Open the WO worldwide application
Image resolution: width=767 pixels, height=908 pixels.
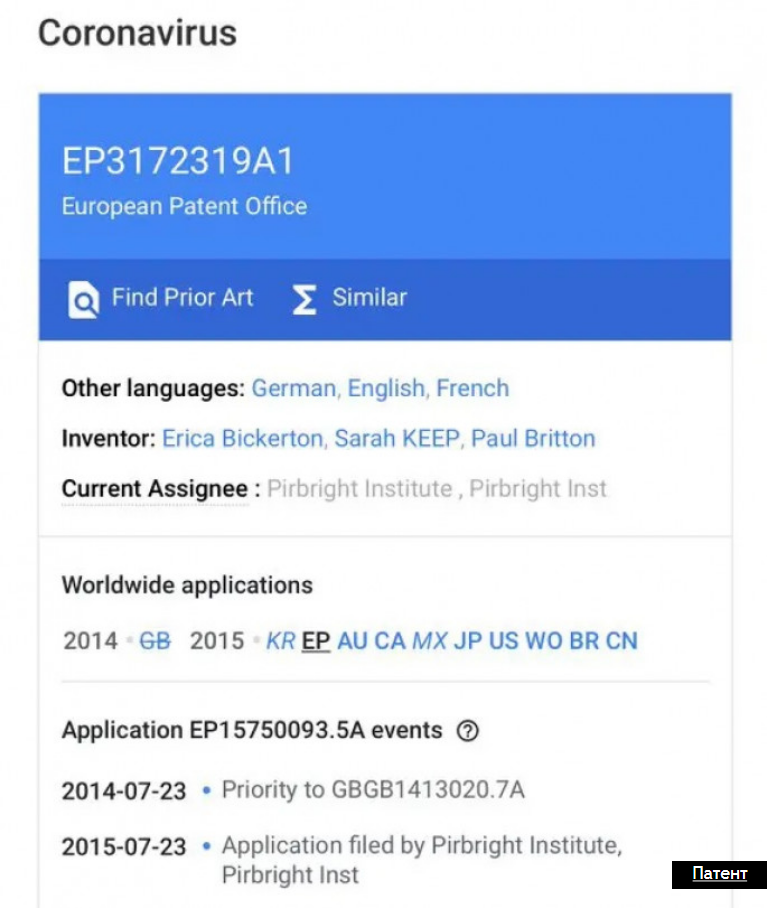coord(544,641)
